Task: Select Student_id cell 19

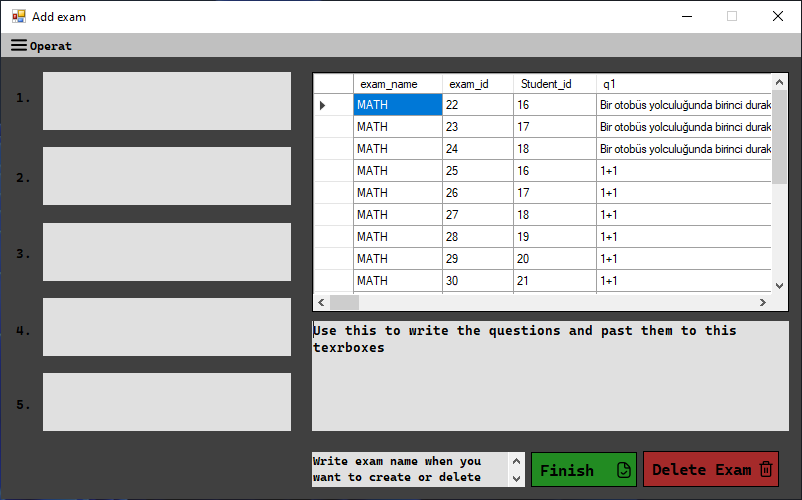Action: point(555,237)
